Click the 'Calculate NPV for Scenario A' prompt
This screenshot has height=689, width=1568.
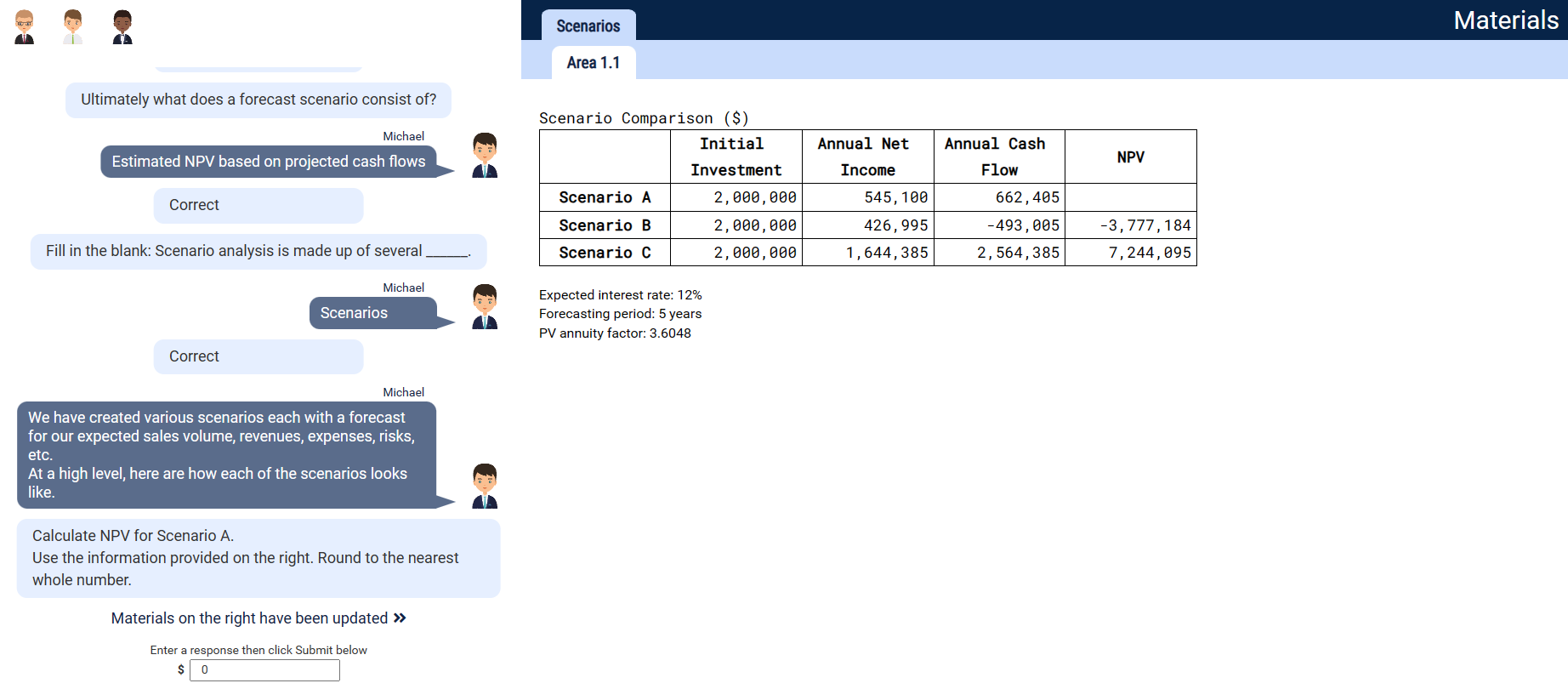pos(258,558)
